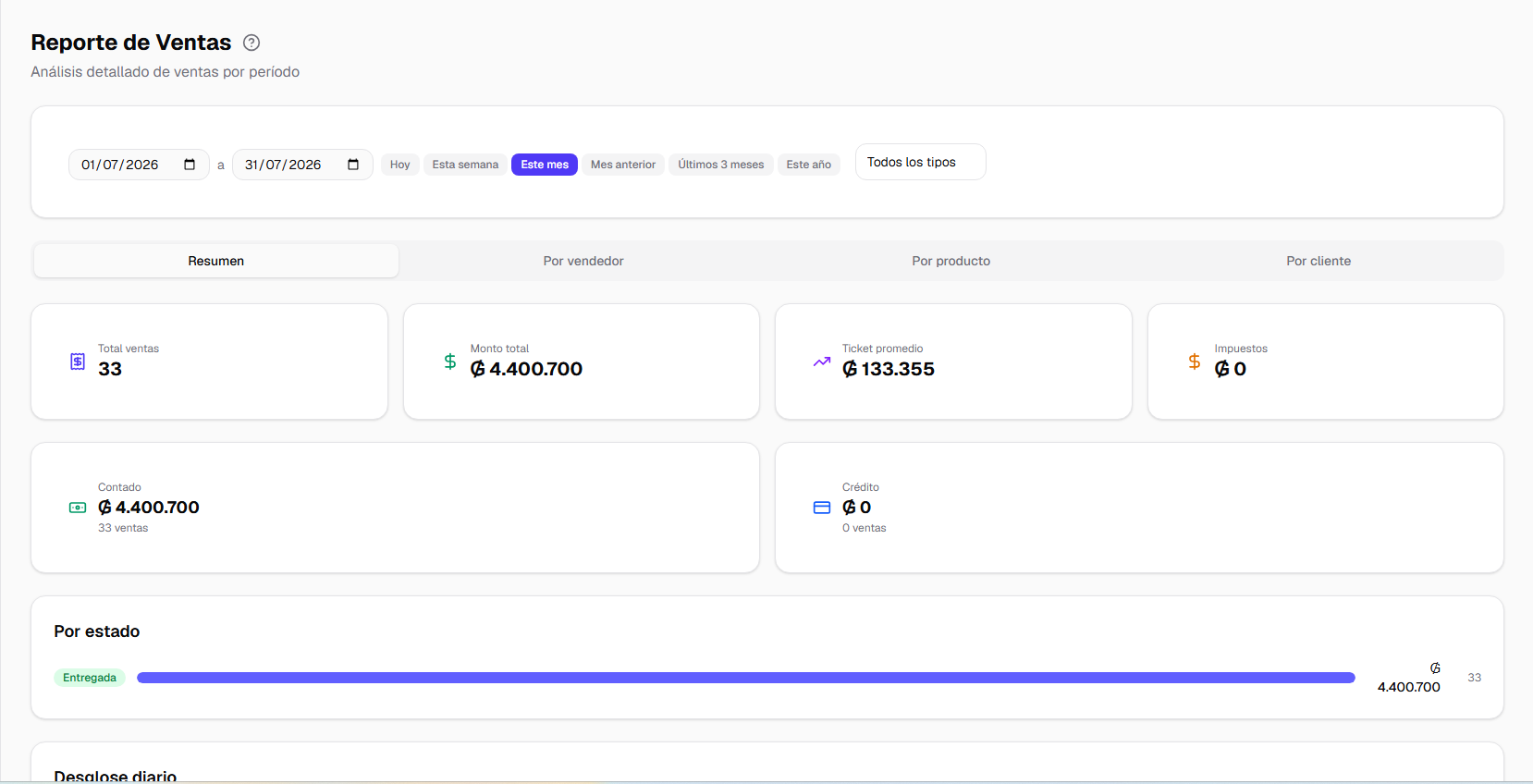Select the Últimos 3 meses range
This screenshot has height=784, width=1533.
[721, 165]
